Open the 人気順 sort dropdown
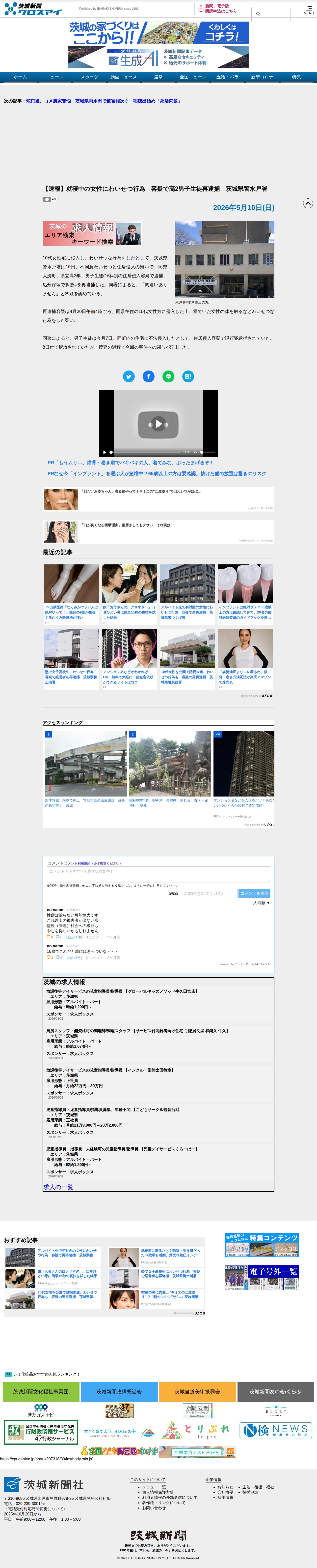317x1568 pixels. 262,903
